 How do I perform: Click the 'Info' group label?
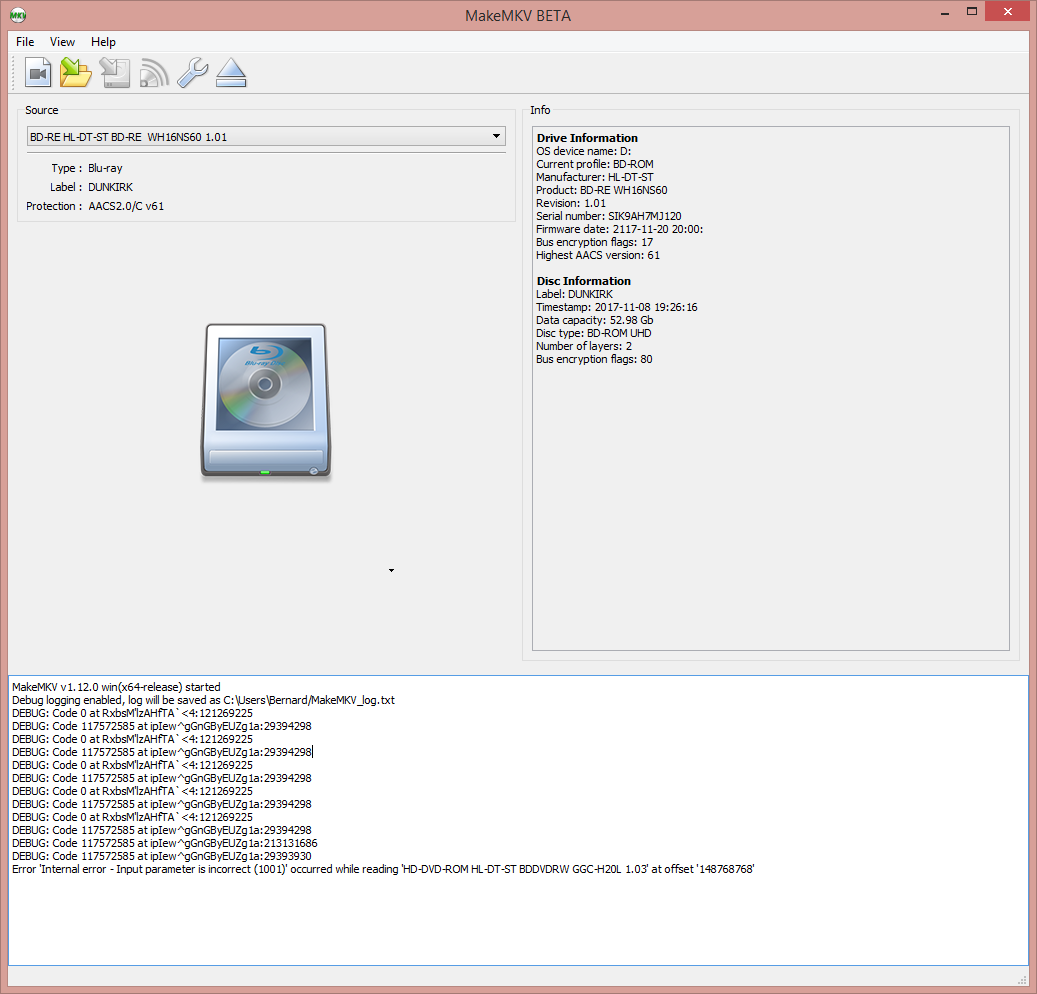click(x=540, y=110)
